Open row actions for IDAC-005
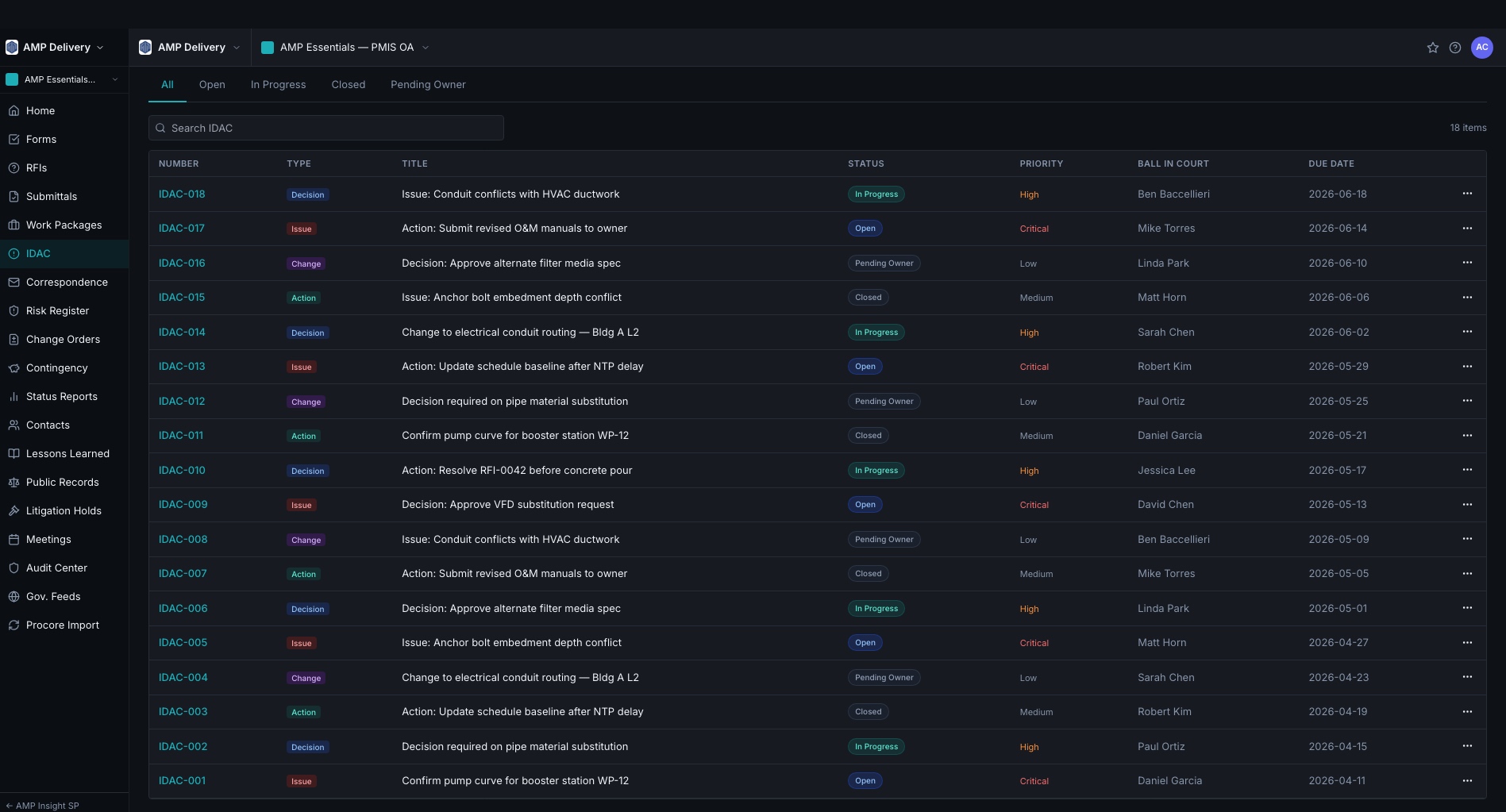 click(x=1467, y=643)
